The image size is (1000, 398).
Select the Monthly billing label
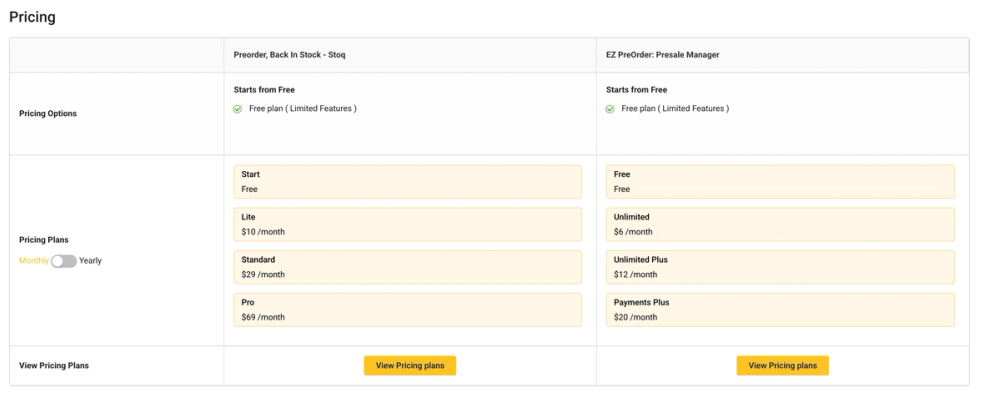click(34, 261)
